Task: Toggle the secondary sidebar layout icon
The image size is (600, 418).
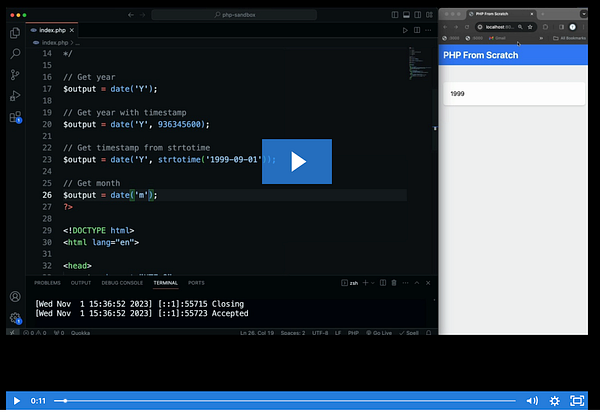Action: [417, 15]
